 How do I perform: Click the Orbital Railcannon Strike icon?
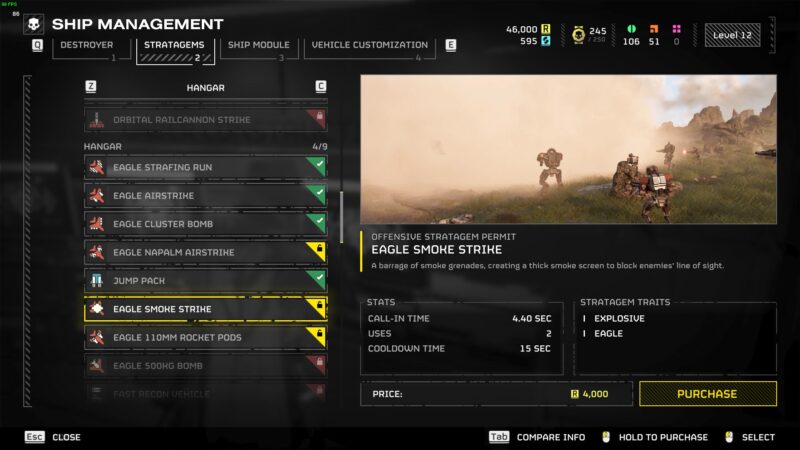(96, 119)
